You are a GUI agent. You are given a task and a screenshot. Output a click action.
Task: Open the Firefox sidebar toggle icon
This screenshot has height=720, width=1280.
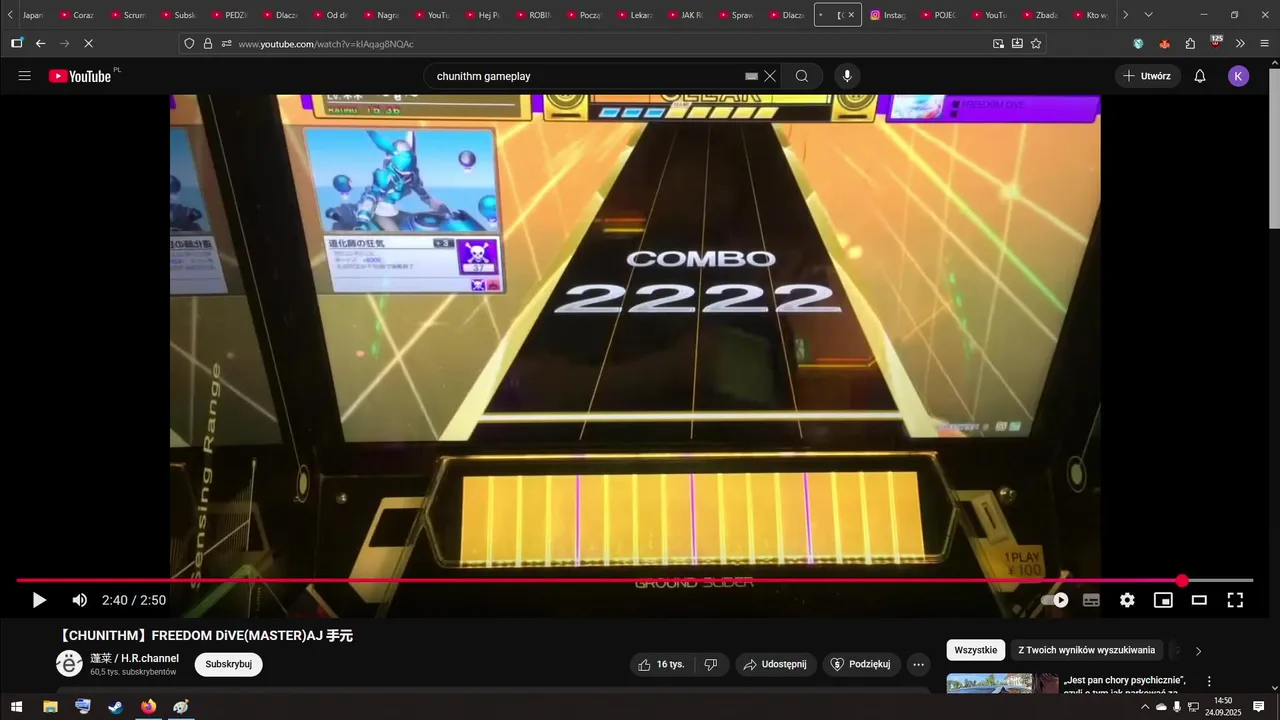[17, 44]
